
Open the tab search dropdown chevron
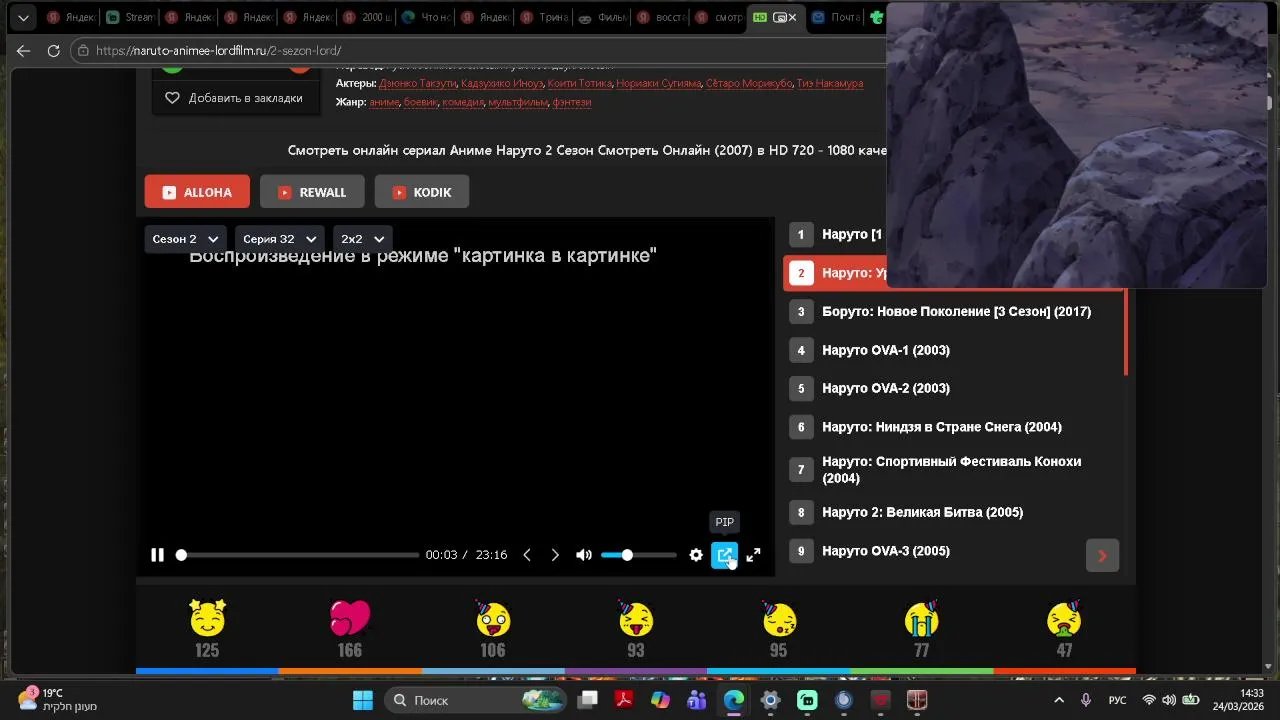[x=22, y=17]
